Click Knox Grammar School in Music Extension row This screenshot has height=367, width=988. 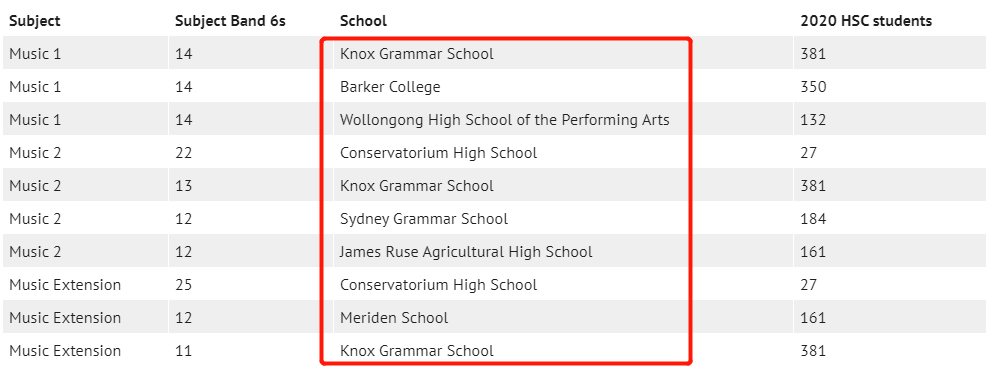pyautogui.click(x=416, y=351)
